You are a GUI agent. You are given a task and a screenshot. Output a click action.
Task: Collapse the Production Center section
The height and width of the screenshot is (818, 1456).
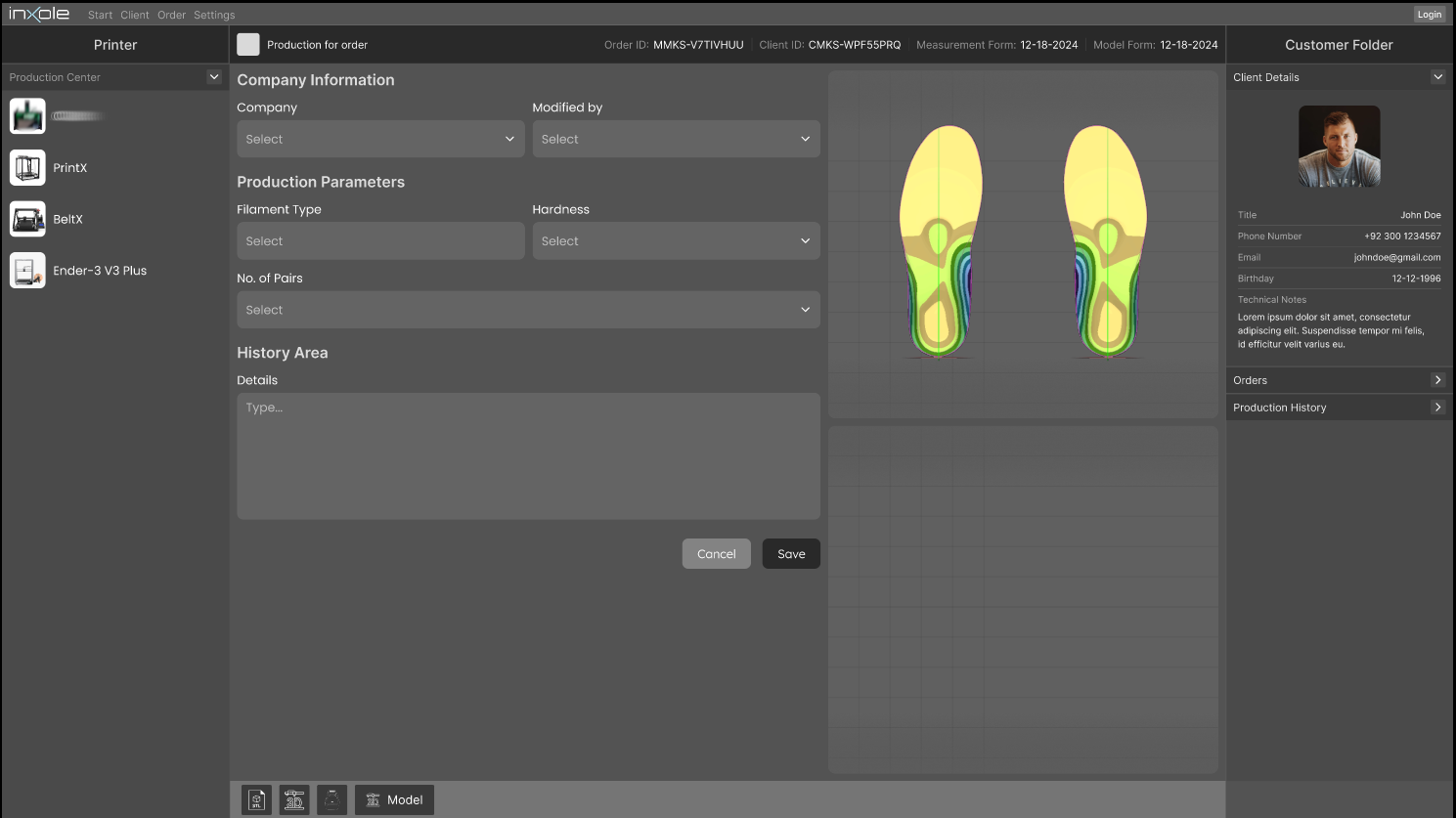[x=214, y=77]
